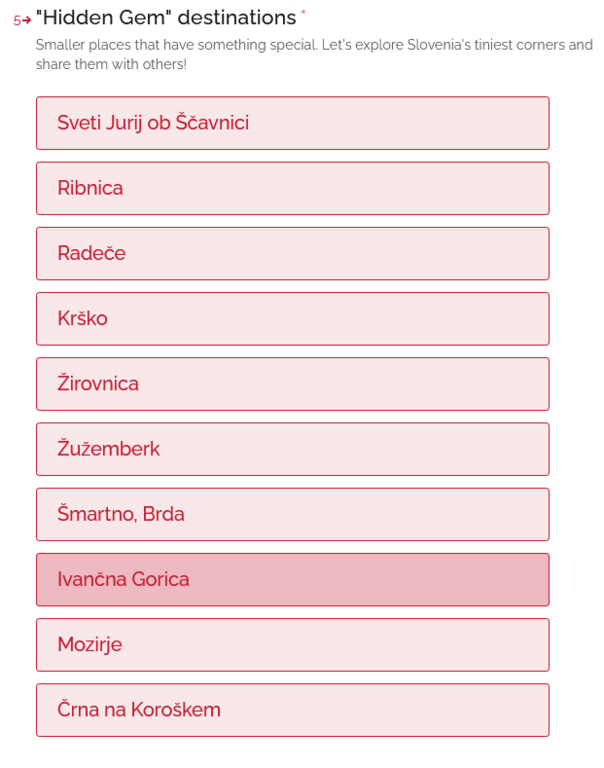Pick Šmartno, Brda as your choice

click(292, 514)
